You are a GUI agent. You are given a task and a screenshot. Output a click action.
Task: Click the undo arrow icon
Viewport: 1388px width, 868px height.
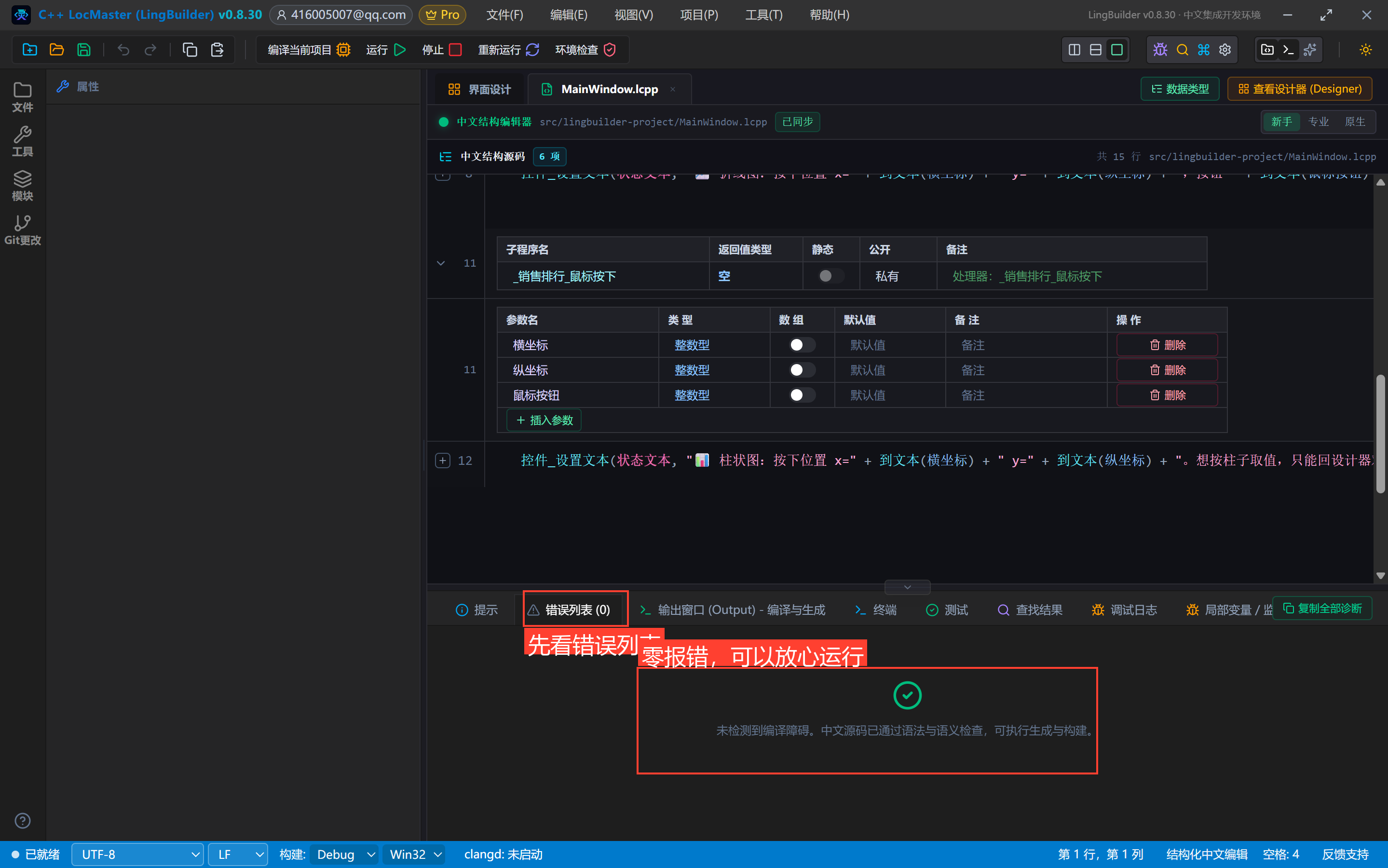(x=123, y=50)
